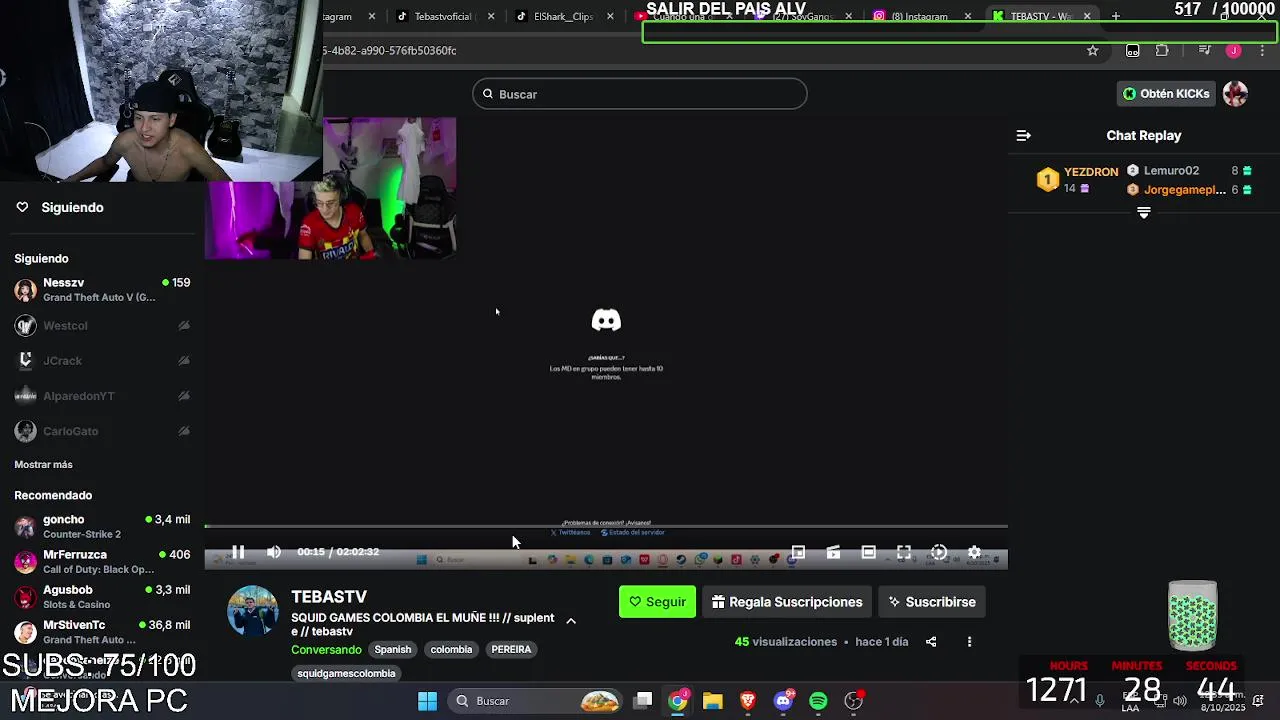Click the Seguir follow button
Screen dimensions: 1280x720
[x=657, y=602]
